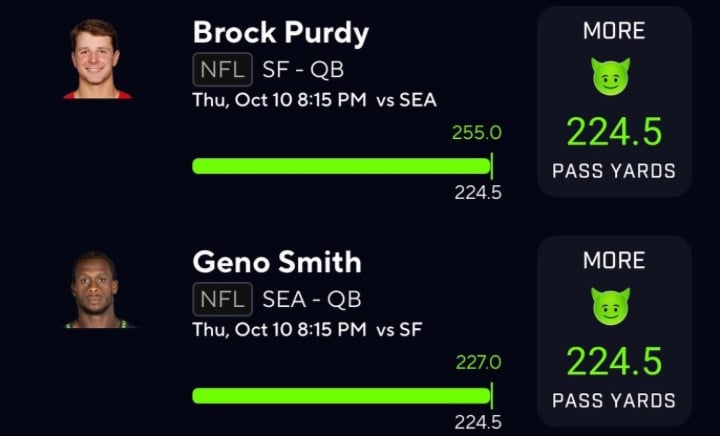Open Brock Purdy's player headshot
The width and height of the screenshot is (720, 436).
[99, 59]
